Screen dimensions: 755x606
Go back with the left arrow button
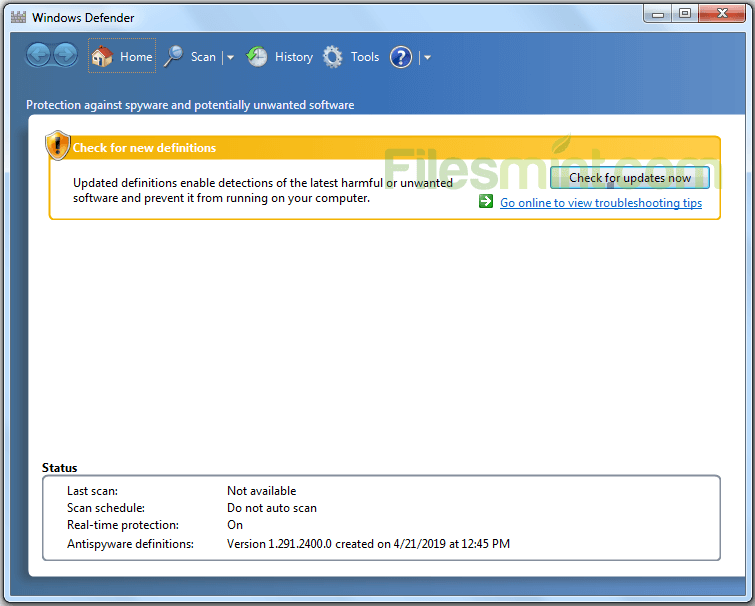(38, 55)
